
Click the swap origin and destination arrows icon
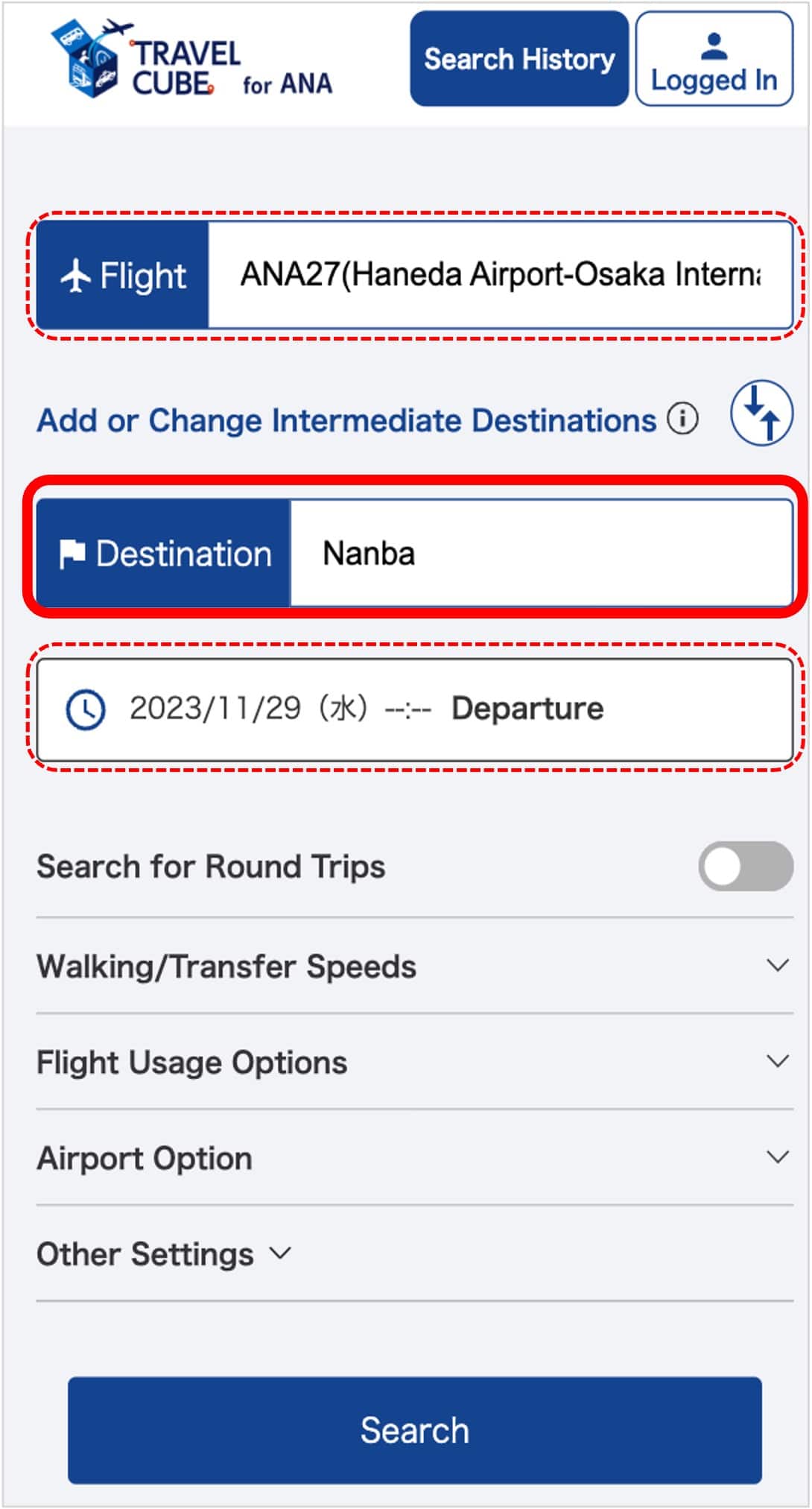[761, 413]
